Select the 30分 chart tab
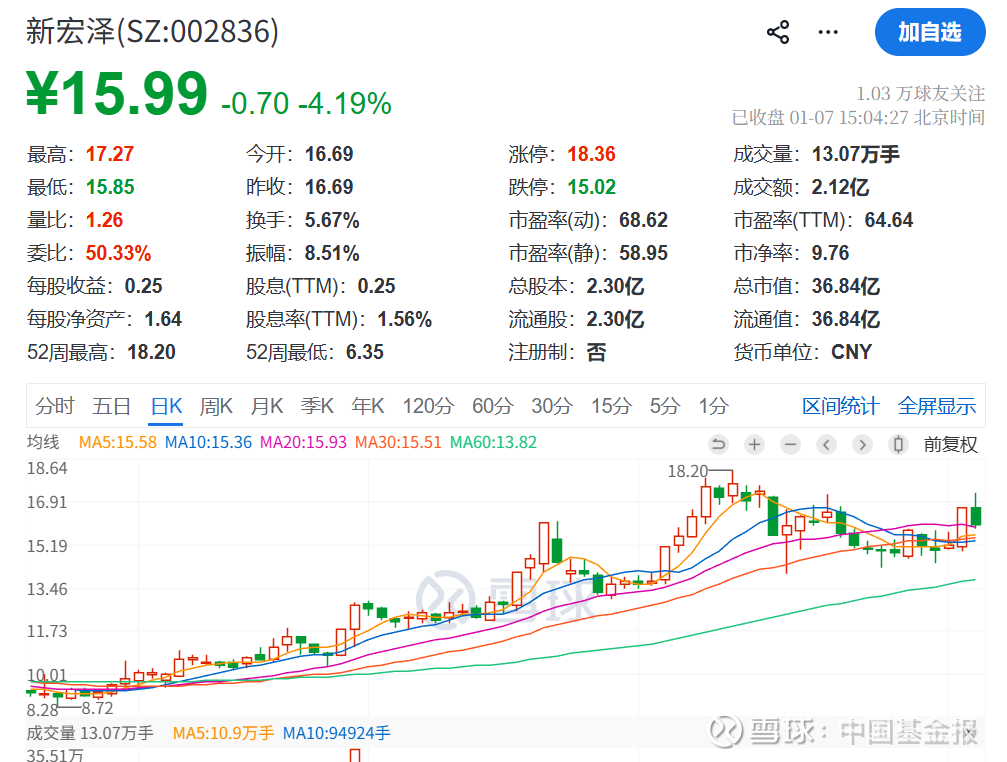Image resolution: width=1007 pixels, height=762 pixels. click(552, 406)
